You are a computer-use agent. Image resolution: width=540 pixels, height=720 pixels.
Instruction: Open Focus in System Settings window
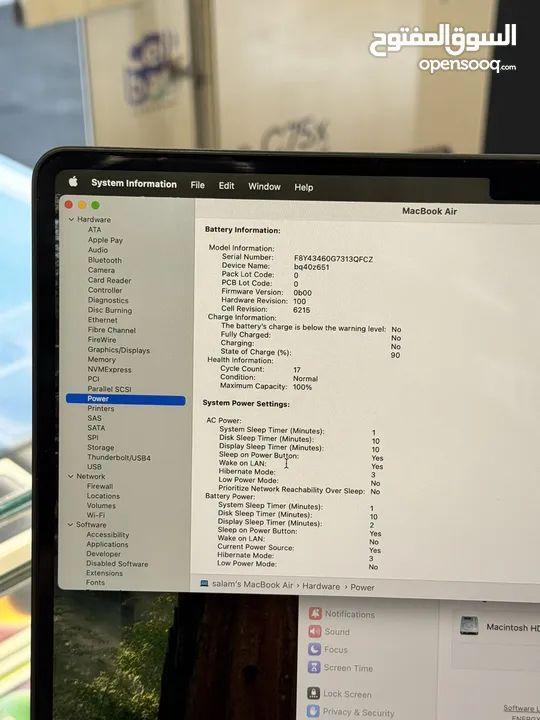328,649
